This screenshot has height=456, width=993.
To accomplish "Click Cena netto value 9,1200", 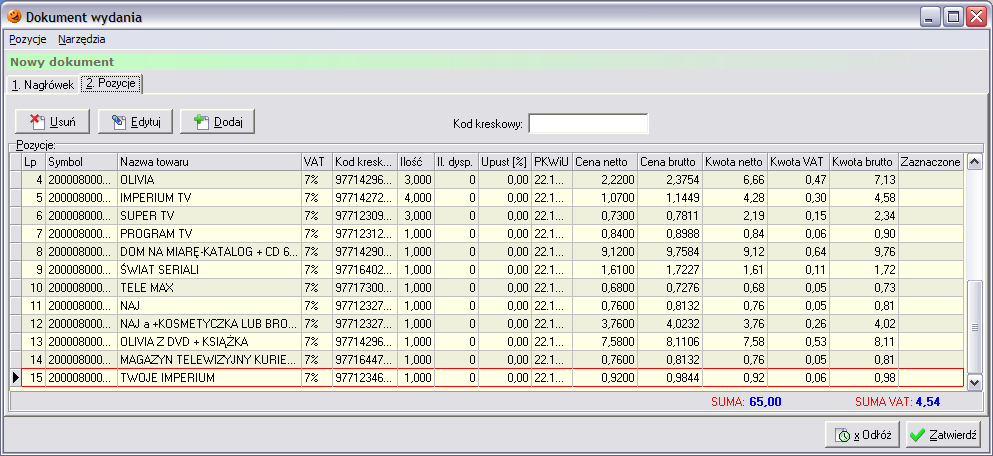I will click(x=605, y=252).
